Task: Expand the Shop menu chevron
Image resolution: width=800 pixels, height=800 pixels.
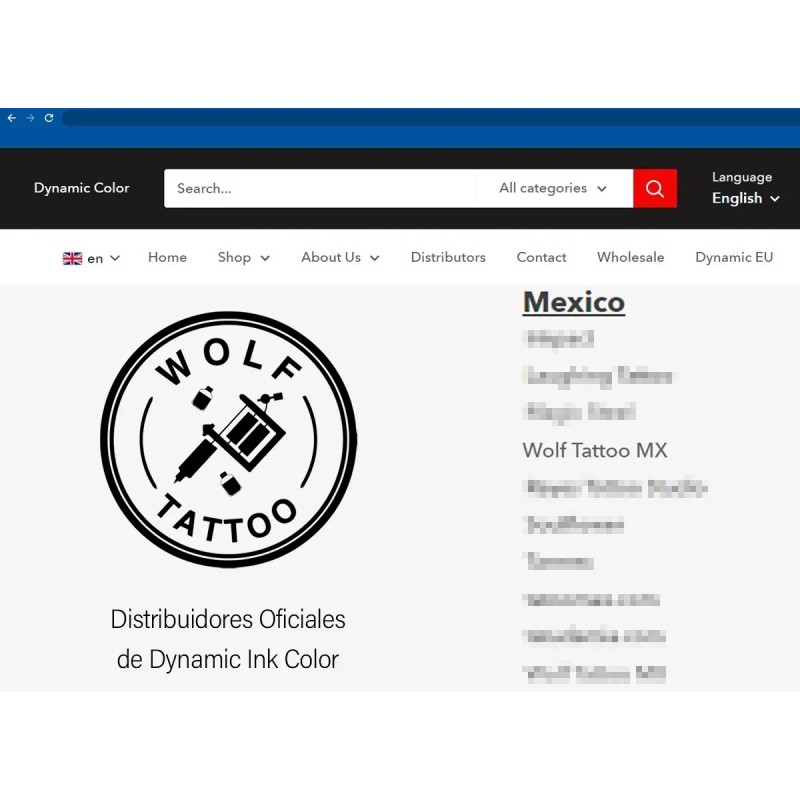Action: pyautogui.click(x=265, y=258)
